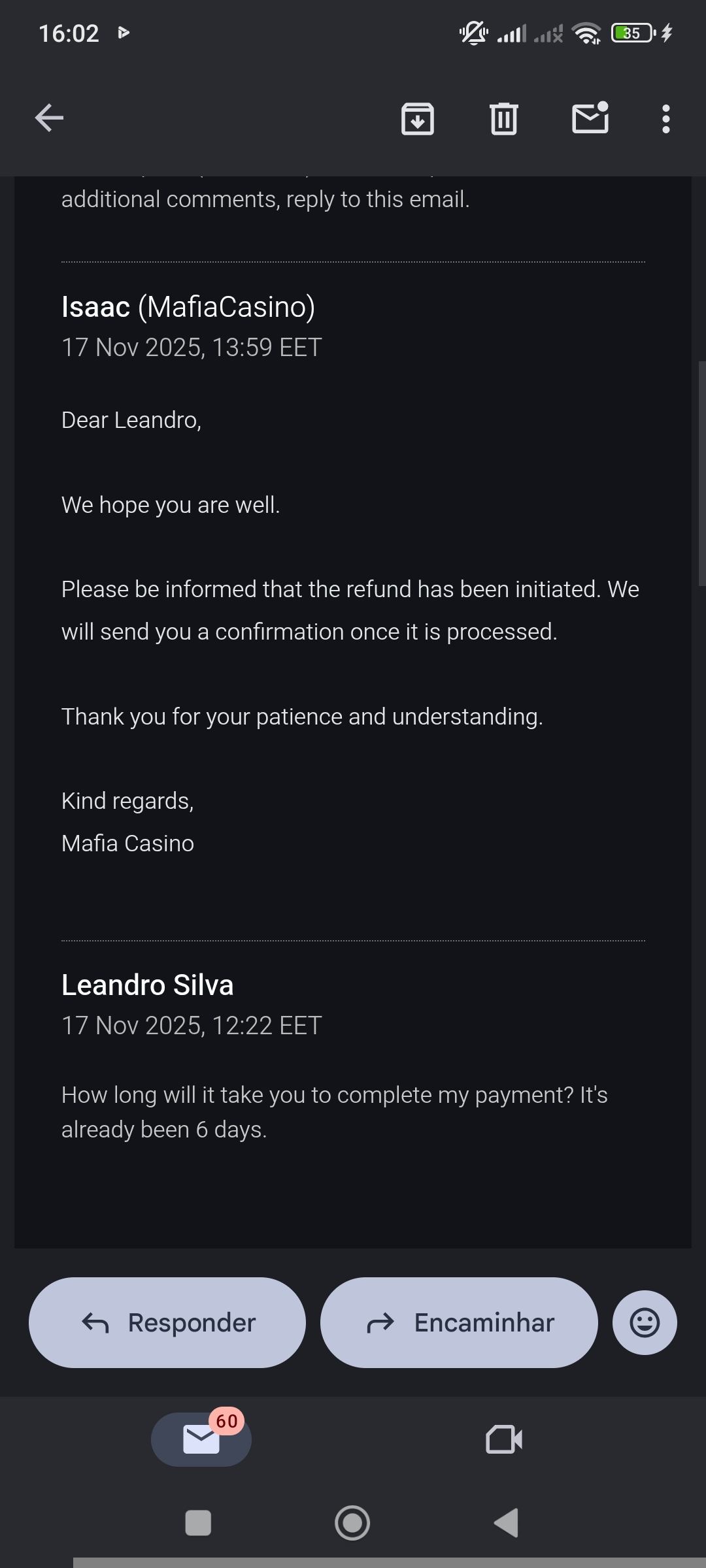The height and width of the screenshot is (1568, 706).
Task: Add an emoji reaction
Action: pyautogui.click(x=645, y=1322)
